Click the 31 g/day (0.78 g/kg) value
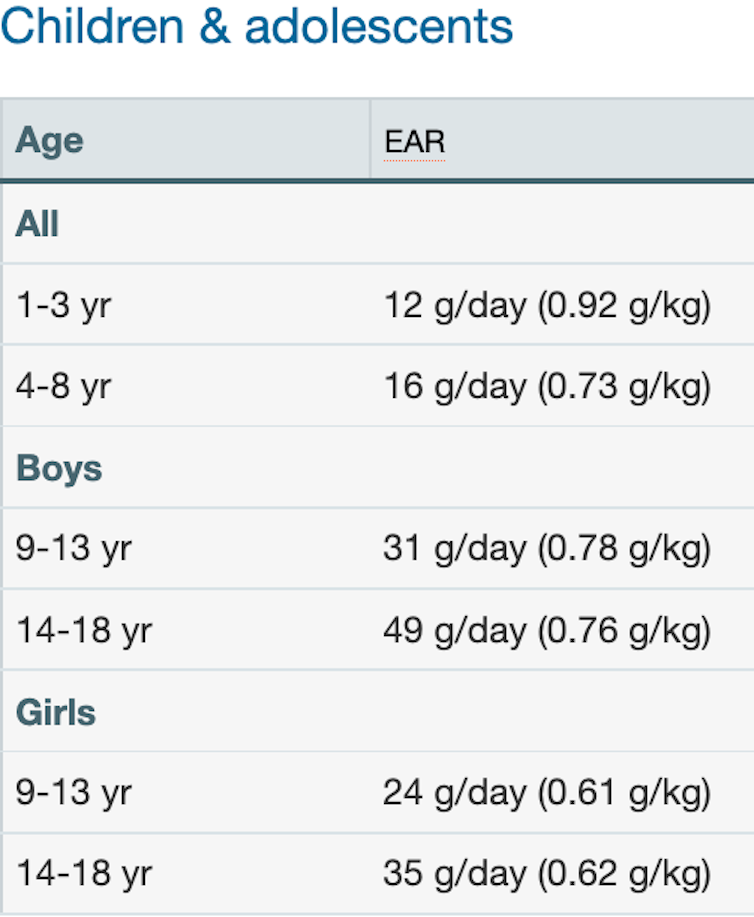Image resolution: width=754 pixels, height=917 pixels. [x=547, y=549]
